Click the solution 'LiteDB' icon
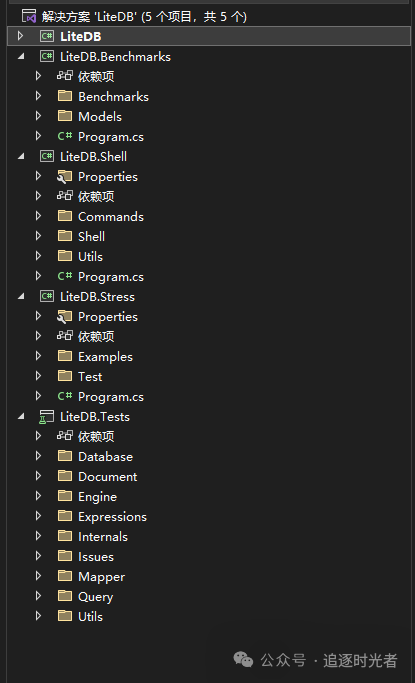This screenshot has height=683, width=415. point(29,17)
